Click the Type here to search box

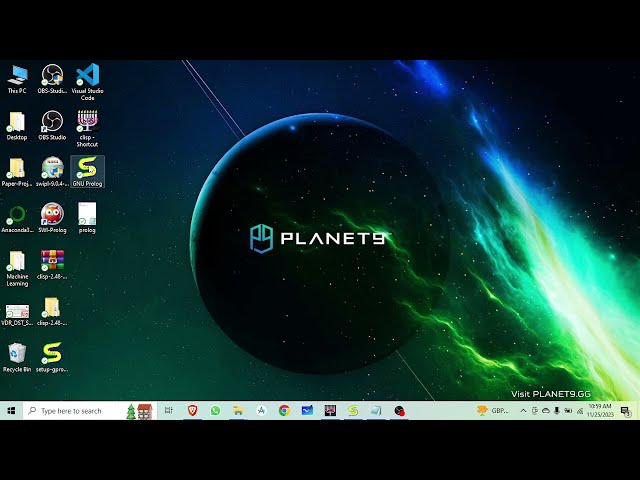[90, 411]
